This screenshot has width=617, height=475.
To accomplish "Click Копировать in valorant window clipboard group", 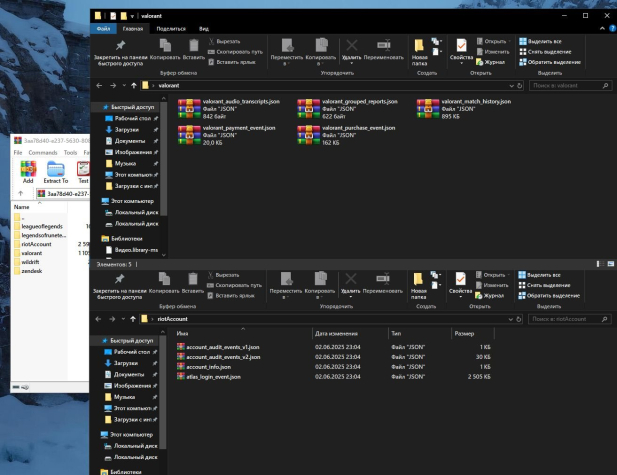I will pyautogui.click(x=165, y=50).
